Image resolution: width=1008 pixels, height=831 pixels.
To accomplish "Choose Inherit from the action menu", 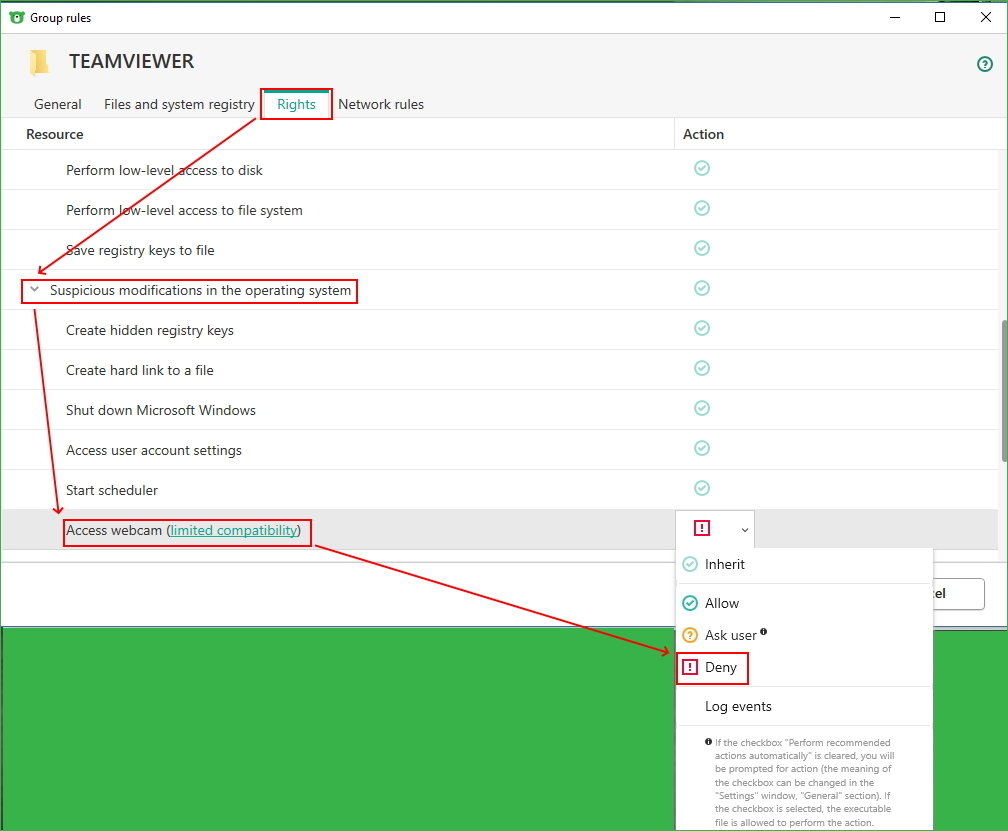I will 804,564.
